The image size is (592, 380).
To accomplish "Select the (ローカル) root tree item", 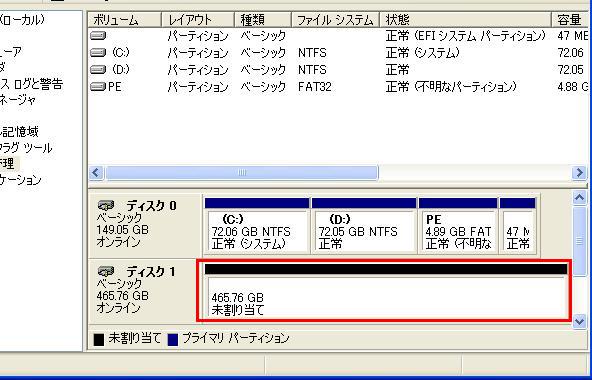I will (22, 20).
